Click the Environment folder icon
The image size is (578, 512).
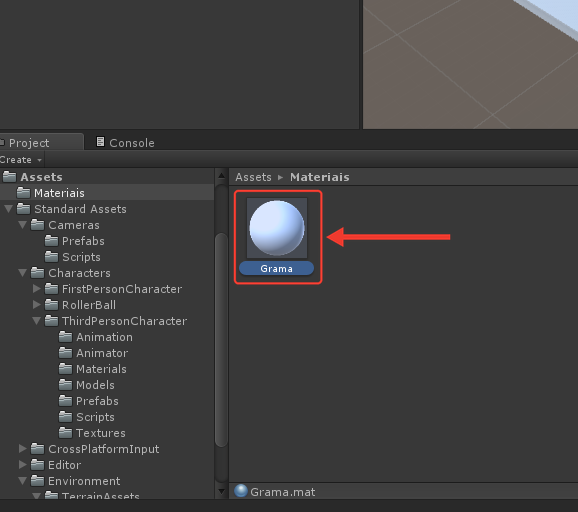38,480
